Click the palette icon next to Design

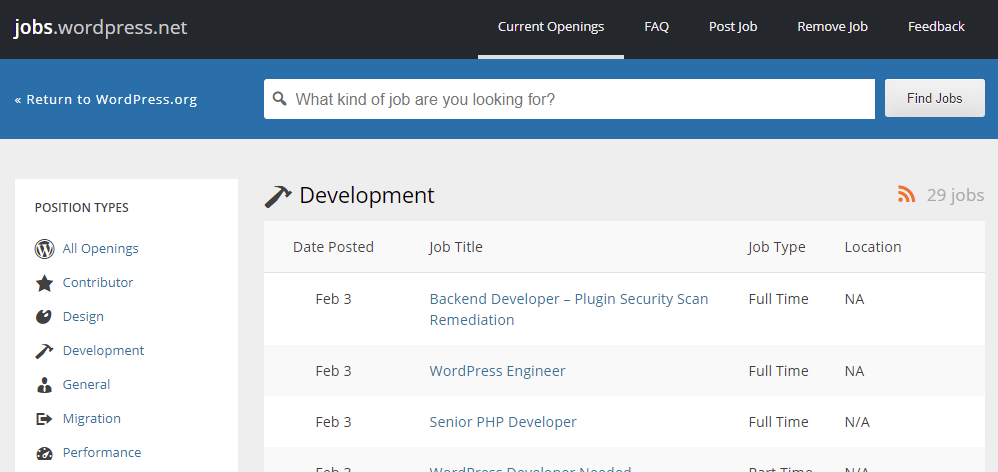coord(44,317)
